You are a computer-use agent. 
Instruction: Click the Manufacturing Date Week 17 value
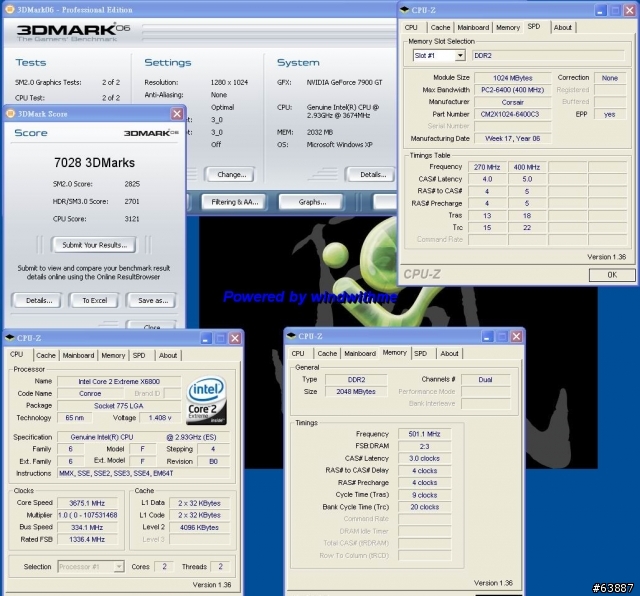513,138
